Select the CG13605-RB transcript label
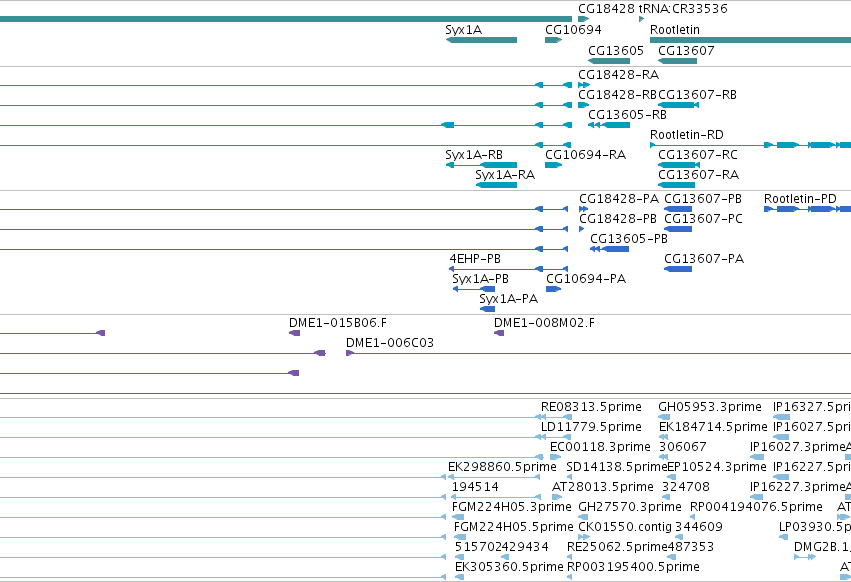Viewport: 851px width, 582px height. tap(627, 115)
